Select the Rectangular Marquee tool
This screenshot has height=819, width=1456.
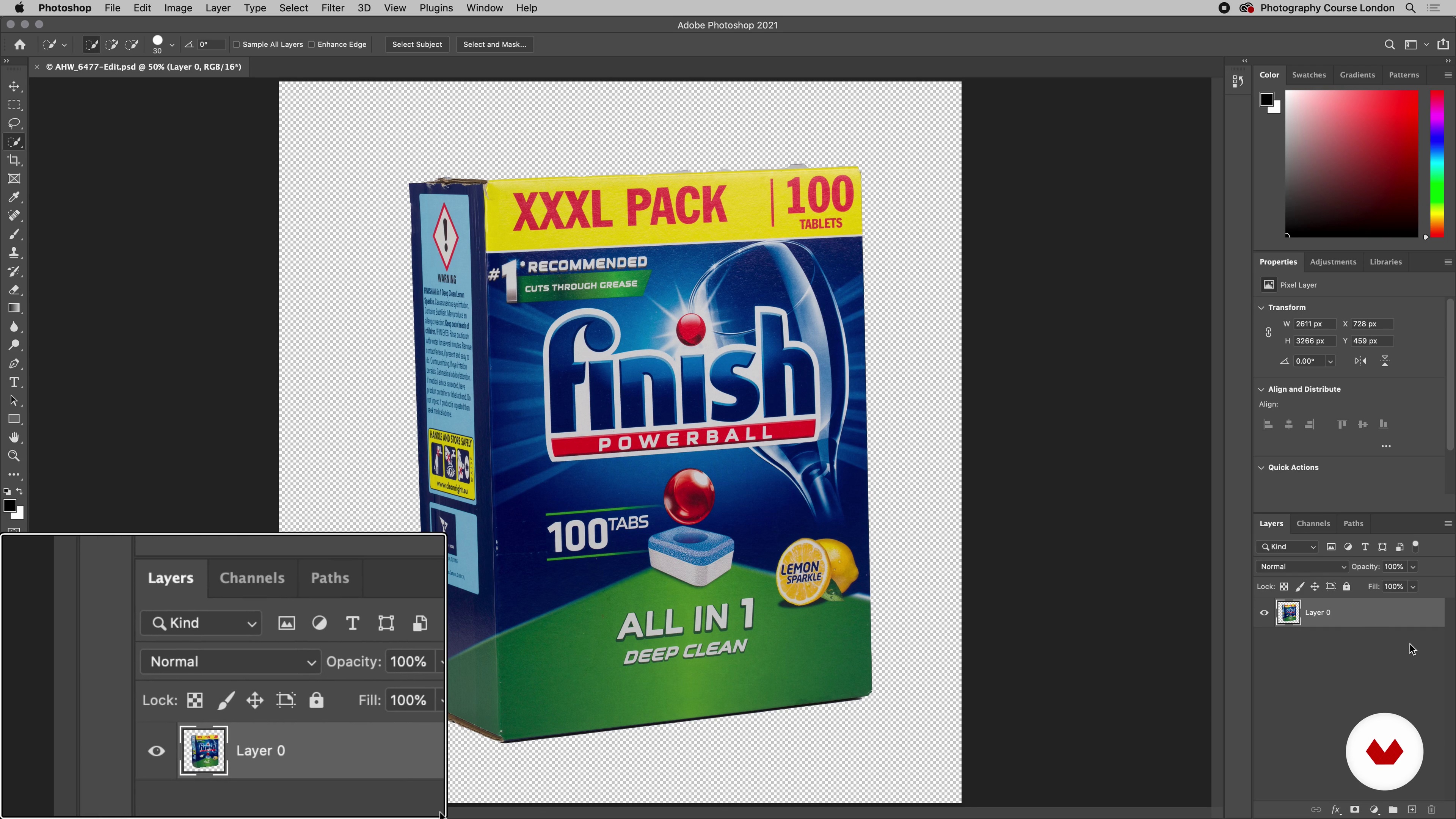pos(14,105)
